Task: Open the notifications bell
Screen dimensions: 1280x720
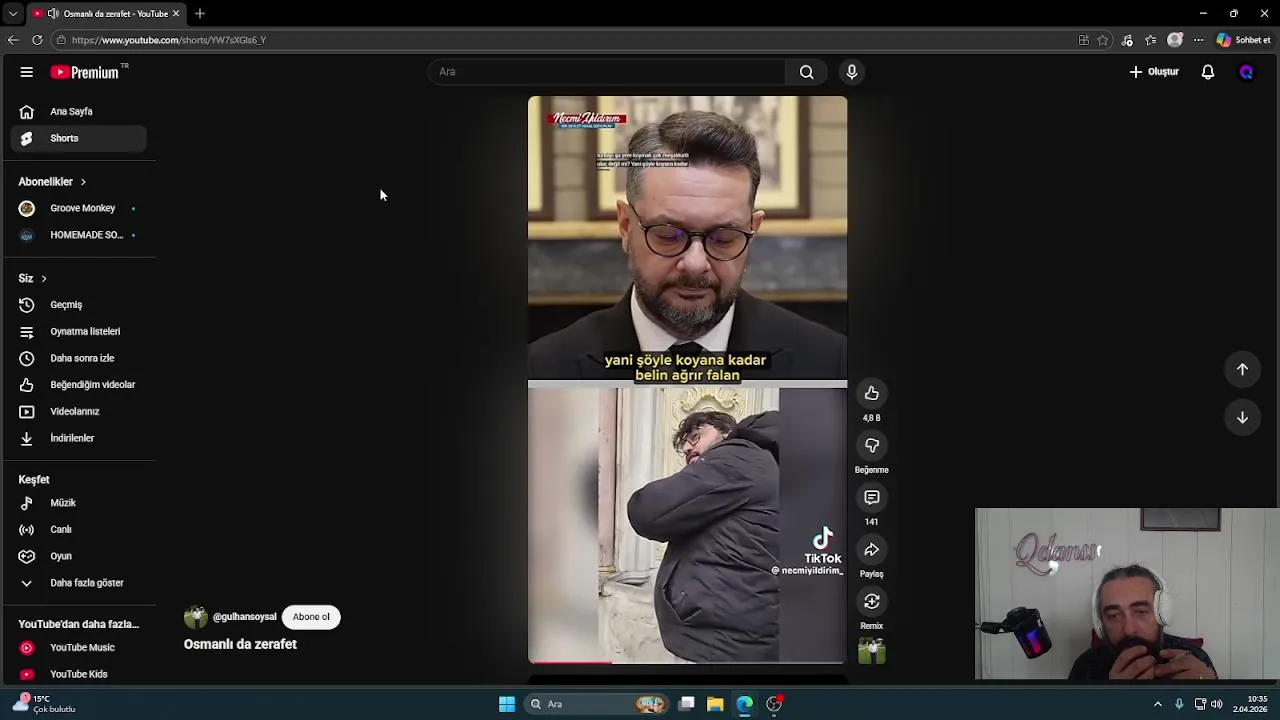Action: coord(1208,72)
